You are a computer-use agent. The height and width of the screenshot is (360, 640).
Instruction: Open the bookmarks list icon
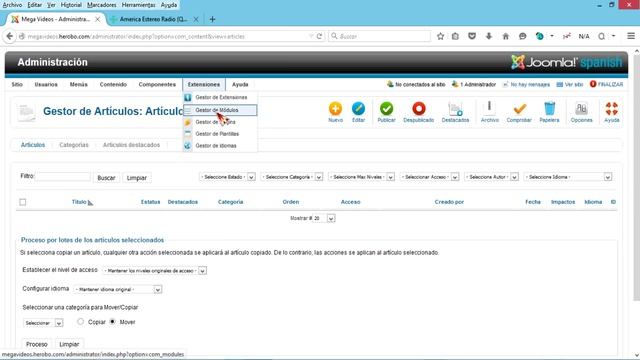pos(455,36)
